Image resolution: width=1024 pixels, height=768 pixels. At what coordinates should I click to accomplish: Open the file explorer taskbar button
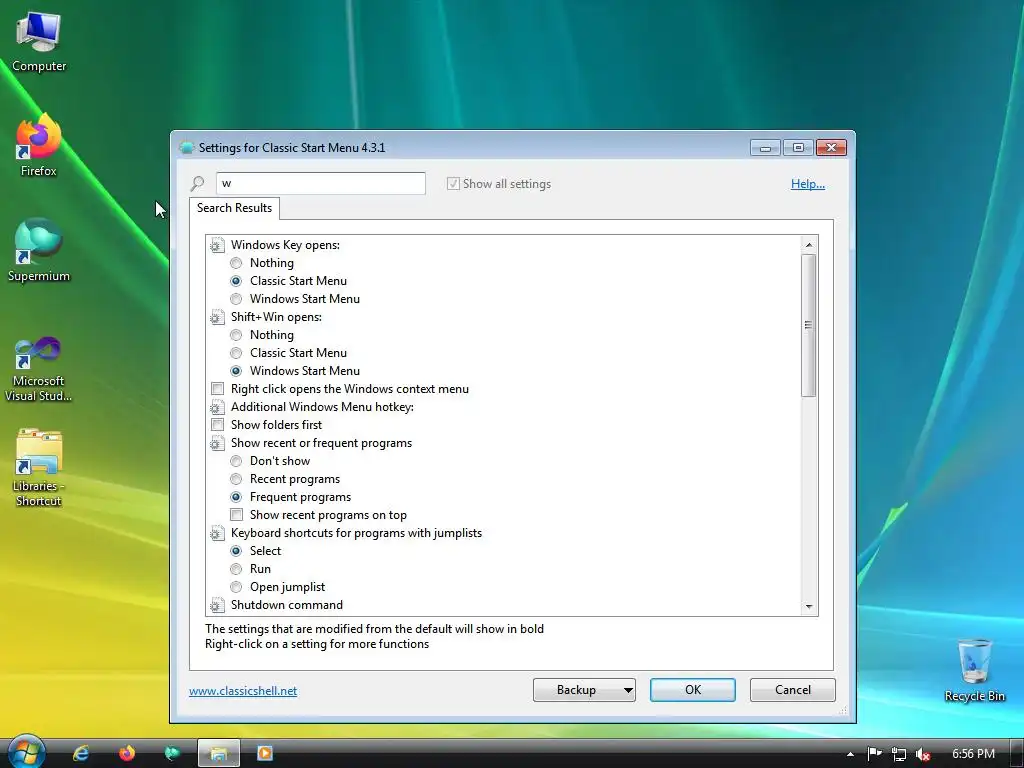(x=219, y=754)
